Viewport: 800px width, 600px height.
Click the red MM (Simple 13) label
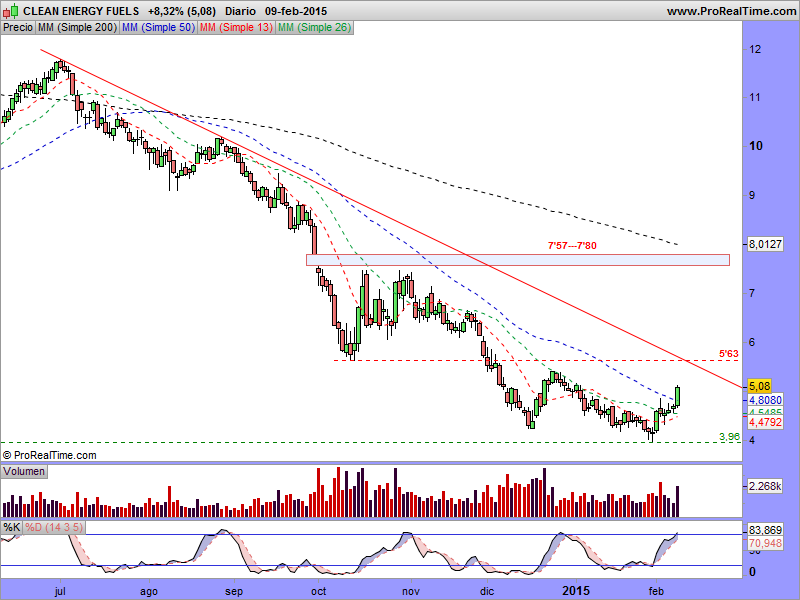click(x=236, y=28)
